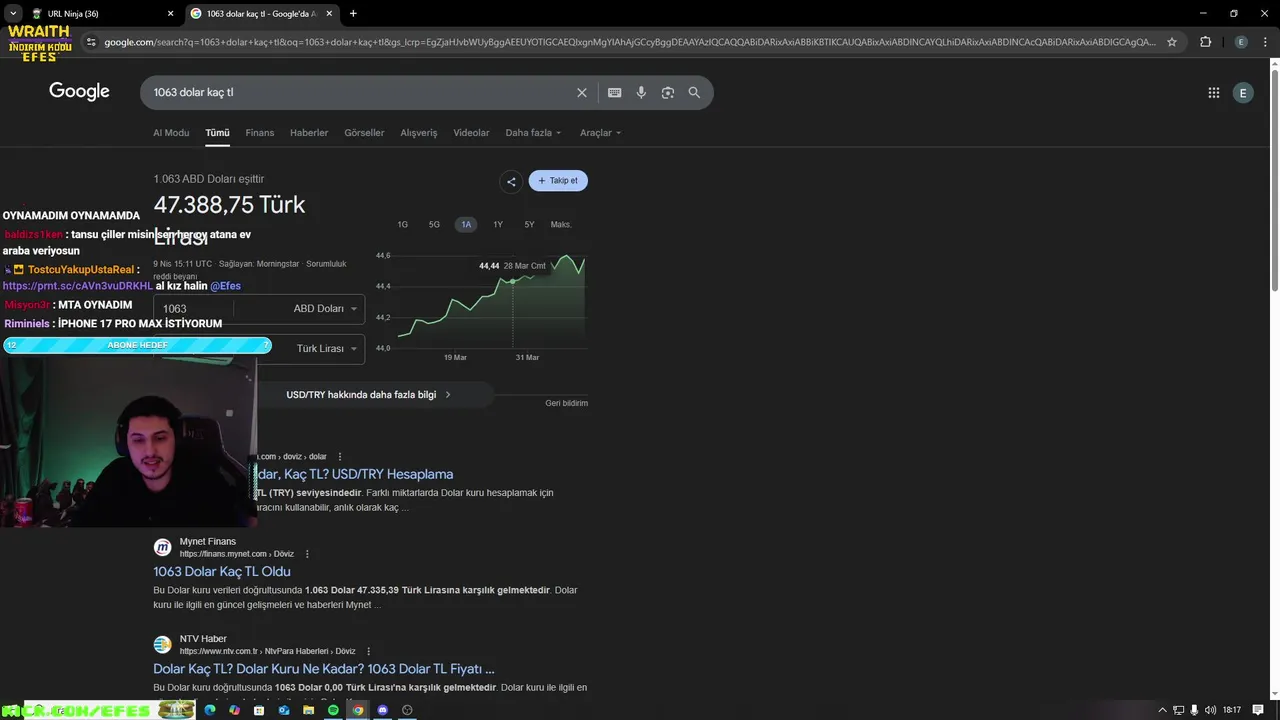Search by image with Google Lens

coord(668,92)
